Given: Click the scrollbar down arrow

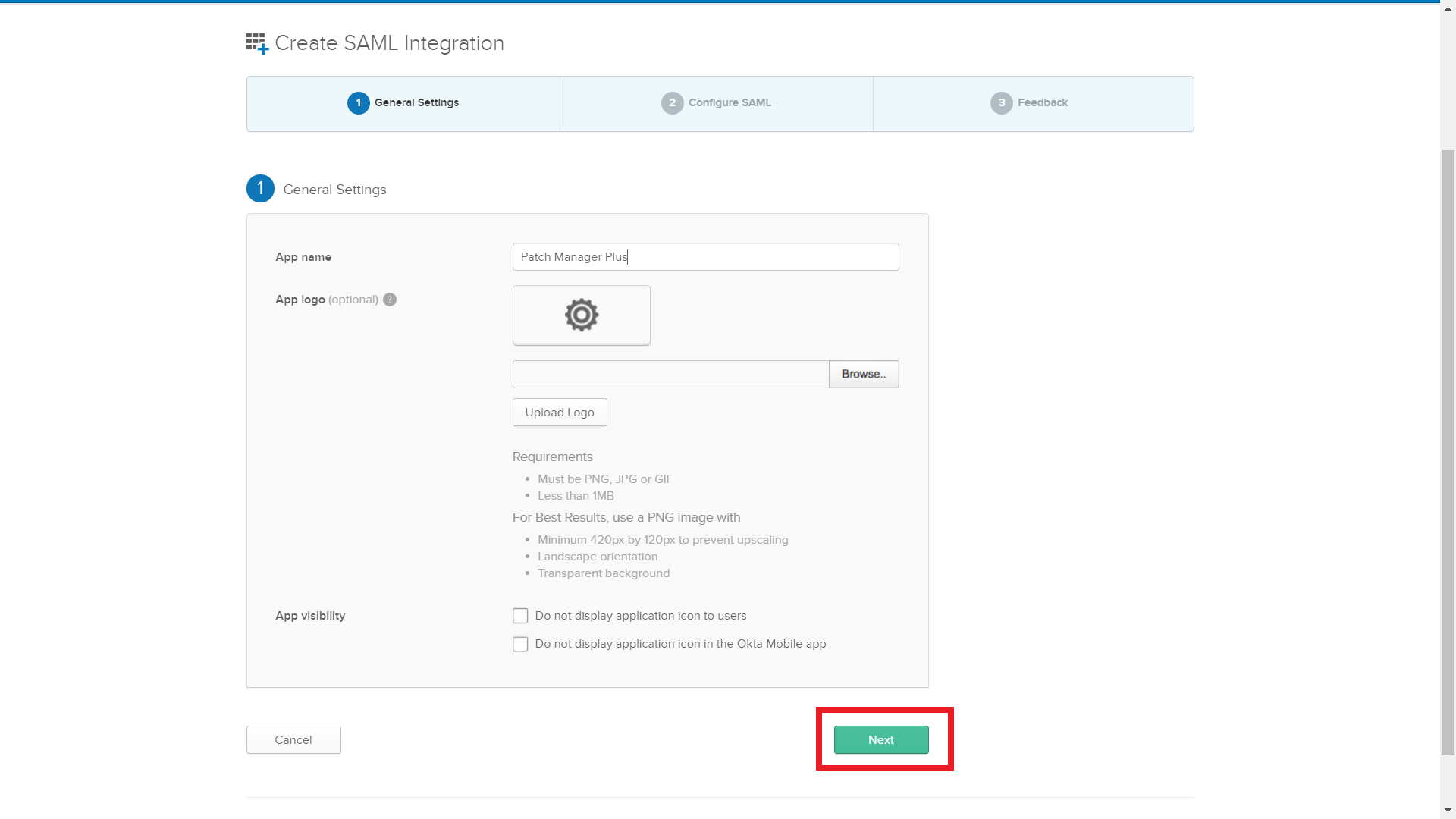Looking at the screenshot, I should point(1448,811).
